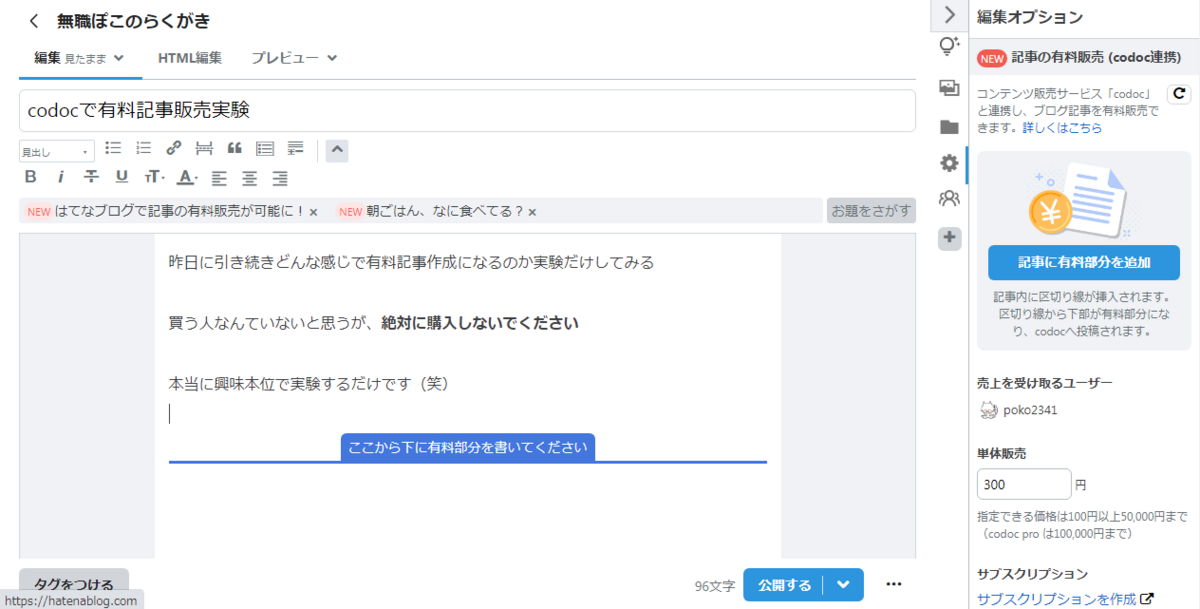This screenshot has width=1200, height=609.
Task: Align text to the left
Action: (219, 177)
